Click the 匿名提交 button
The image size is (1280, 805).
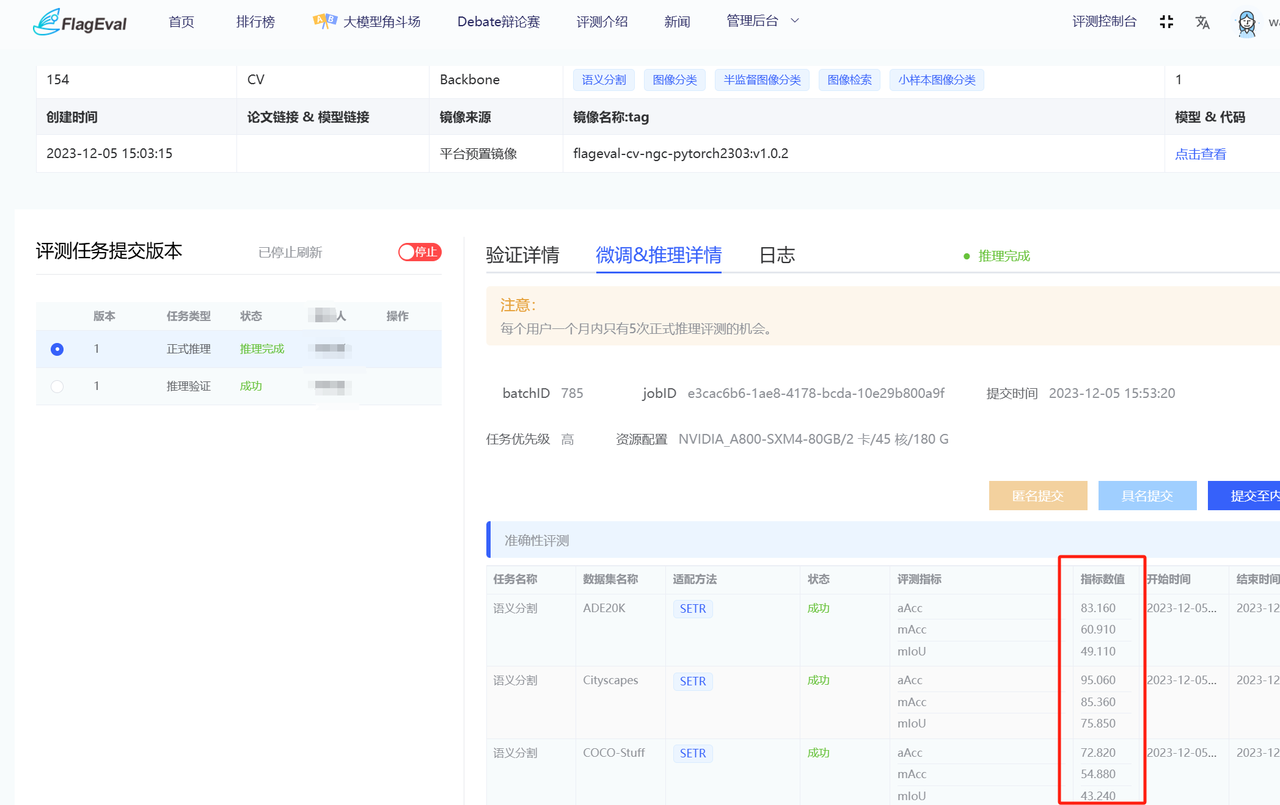pos(1037,495)
